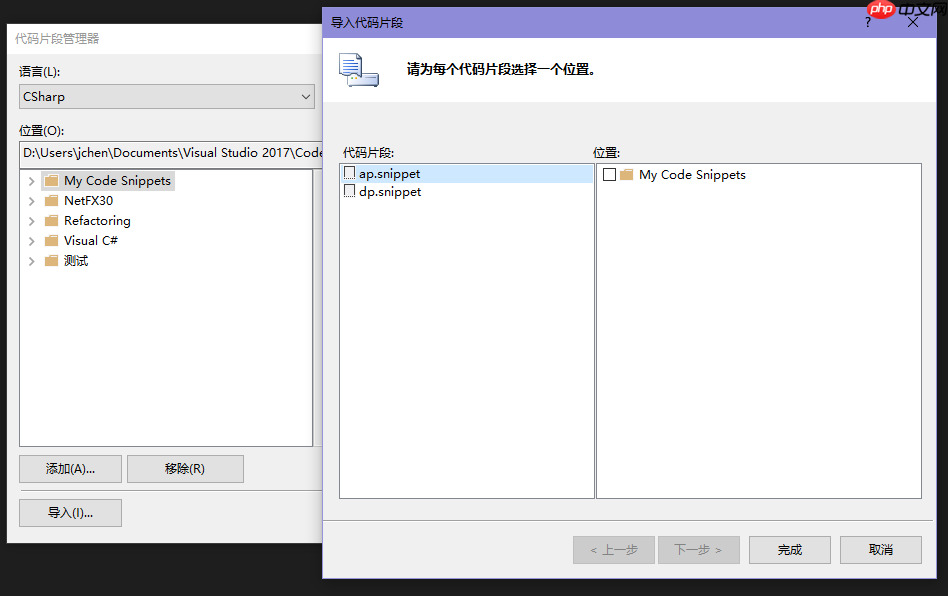Click the NetFX30 folder icon
This screenshot has height=596, width=948.
(x=51, y=200)
